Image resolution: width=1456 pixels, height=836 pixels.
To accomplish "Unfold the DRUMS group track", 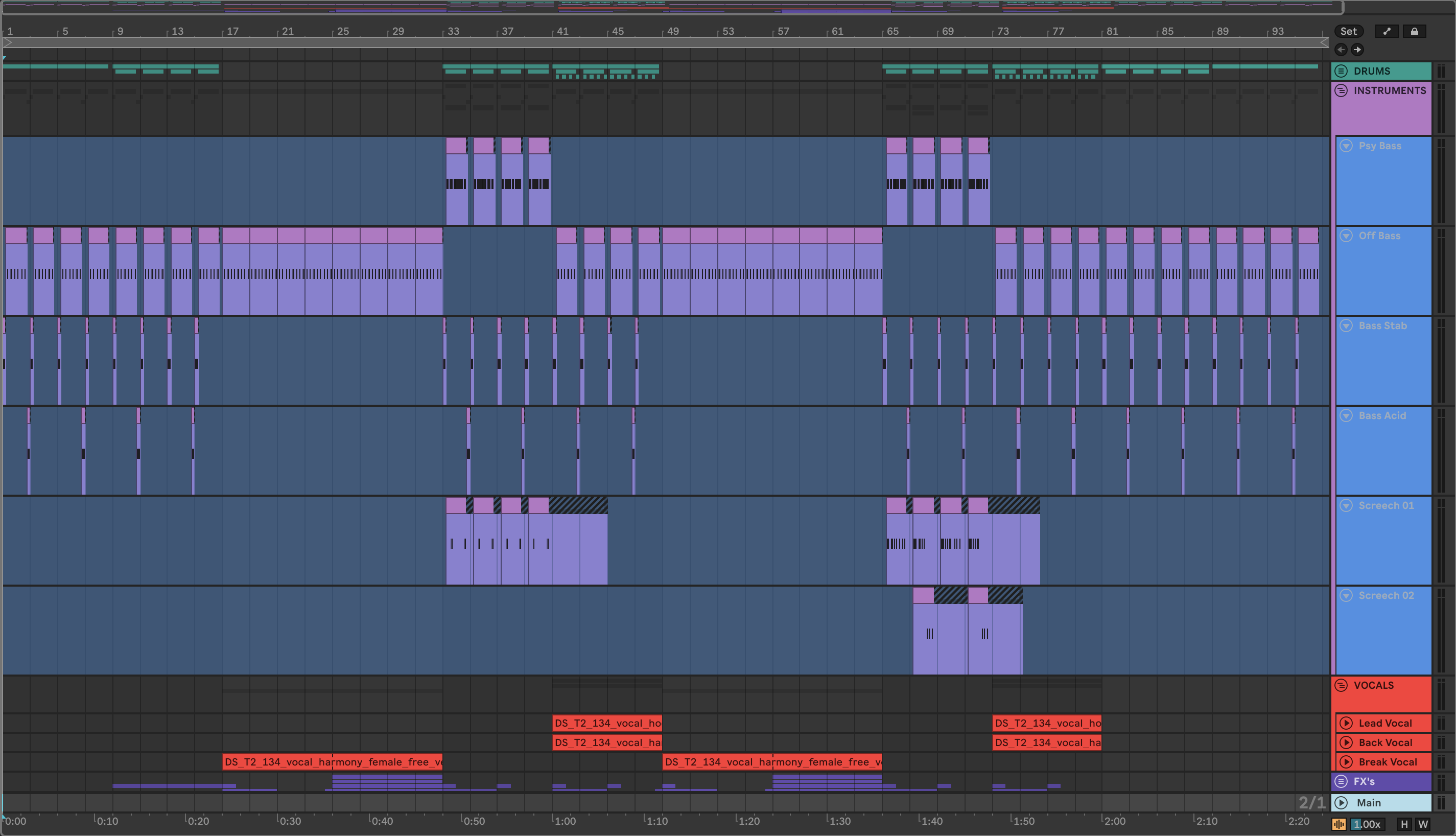I will click(x=1341, y=71).
